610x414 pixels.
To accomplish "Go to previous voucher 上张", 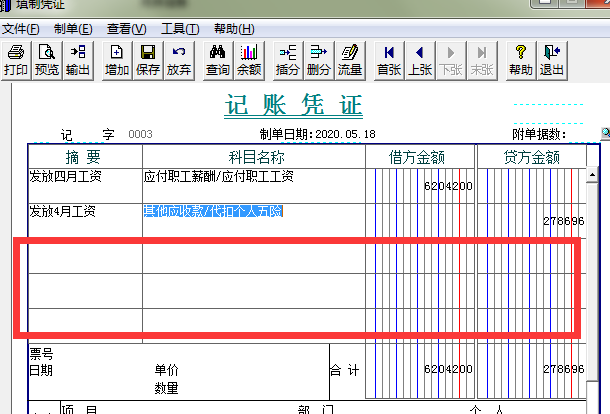I will click(420, 61).
